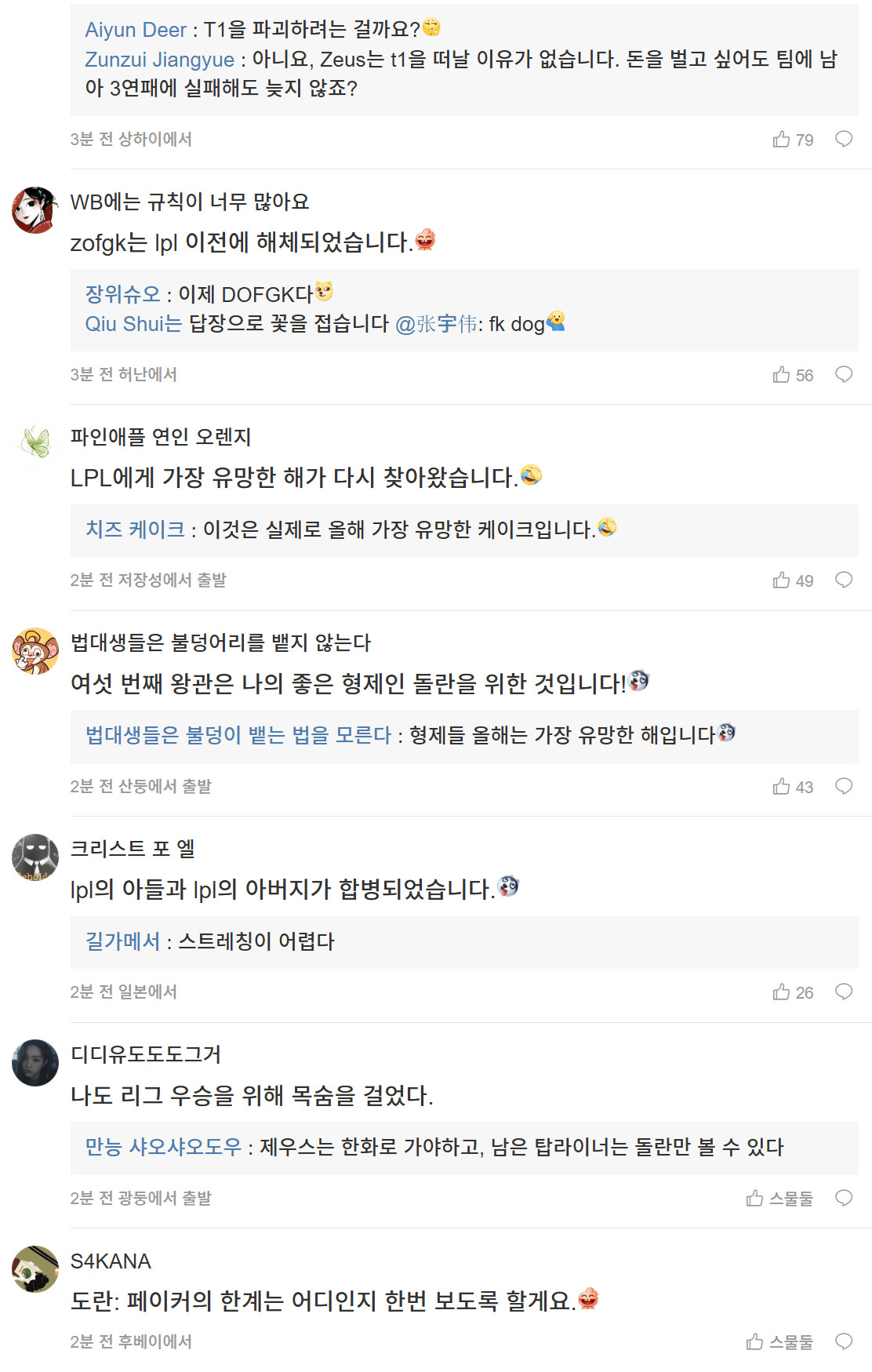Open avatar of WB에는 규칙이 너무 많아요
Viewport: 872px width, 1372px height.
(x=35, y=210)
